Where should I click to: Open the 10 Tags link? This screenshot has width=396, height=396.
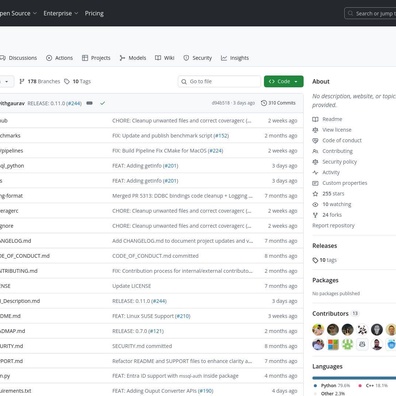pyautogui.click(x=77, y=81)
